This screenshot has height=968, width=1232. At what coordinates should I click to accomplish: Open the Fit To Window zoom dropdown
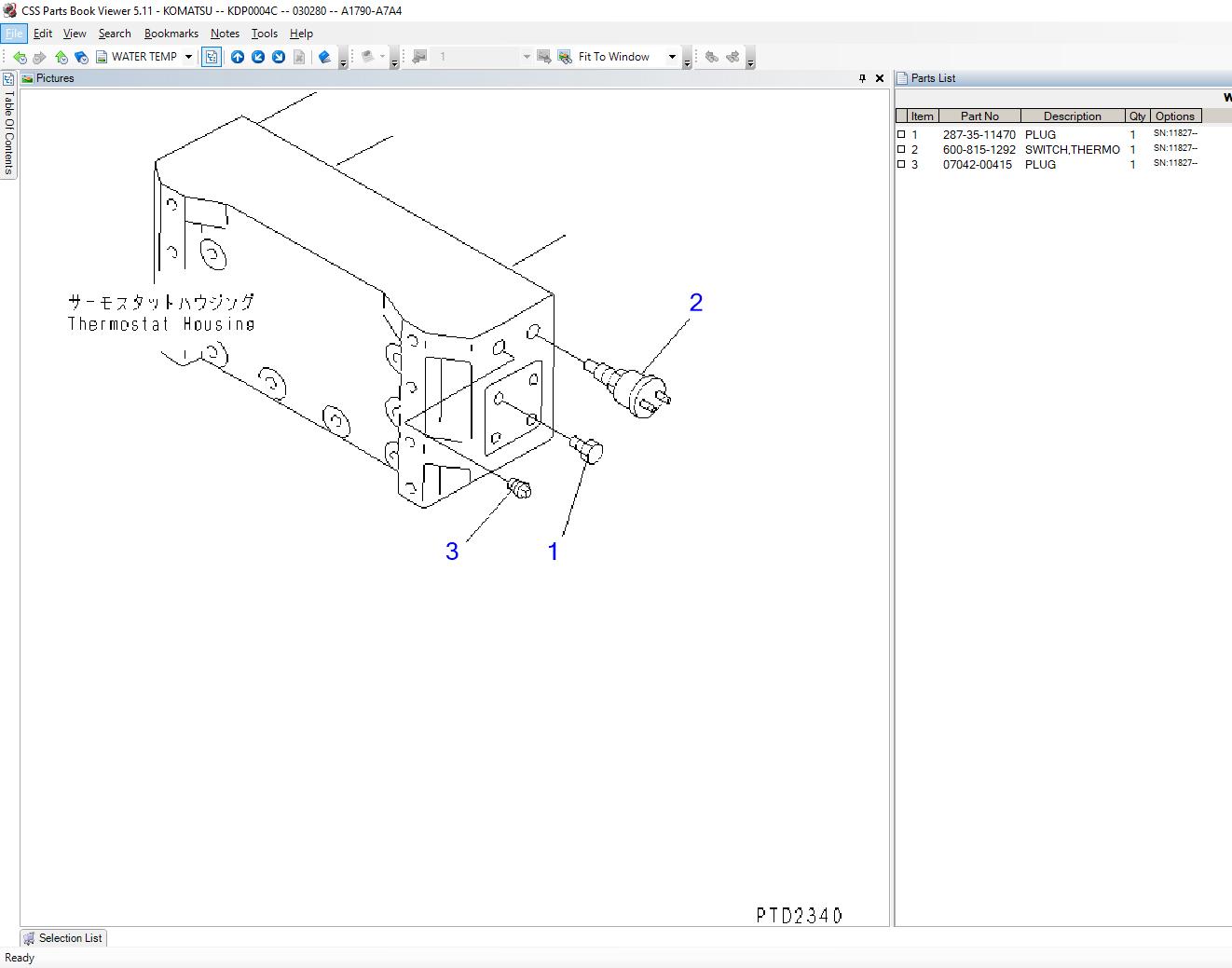pyautogui.click(x=671, y=57)
